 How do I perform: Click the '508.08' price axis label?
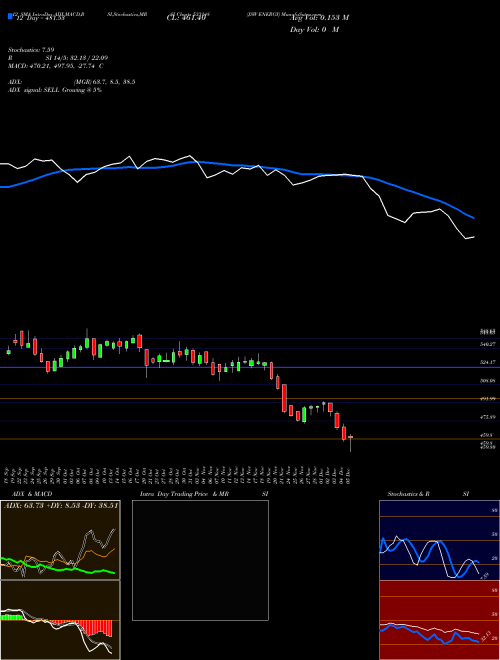coord(488,381)
